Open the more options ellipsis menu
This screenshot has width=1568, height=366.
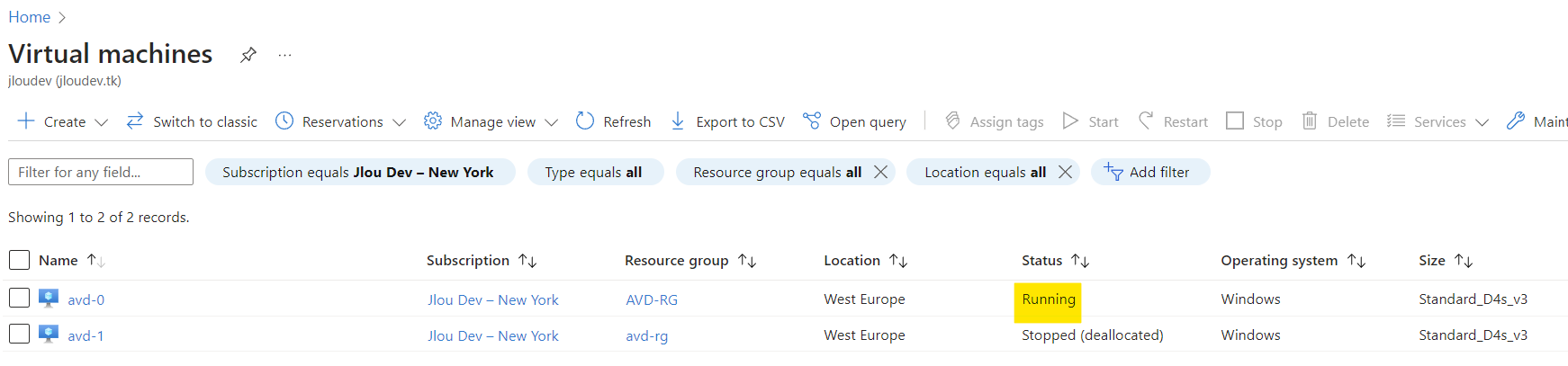(x=284, y=55)
